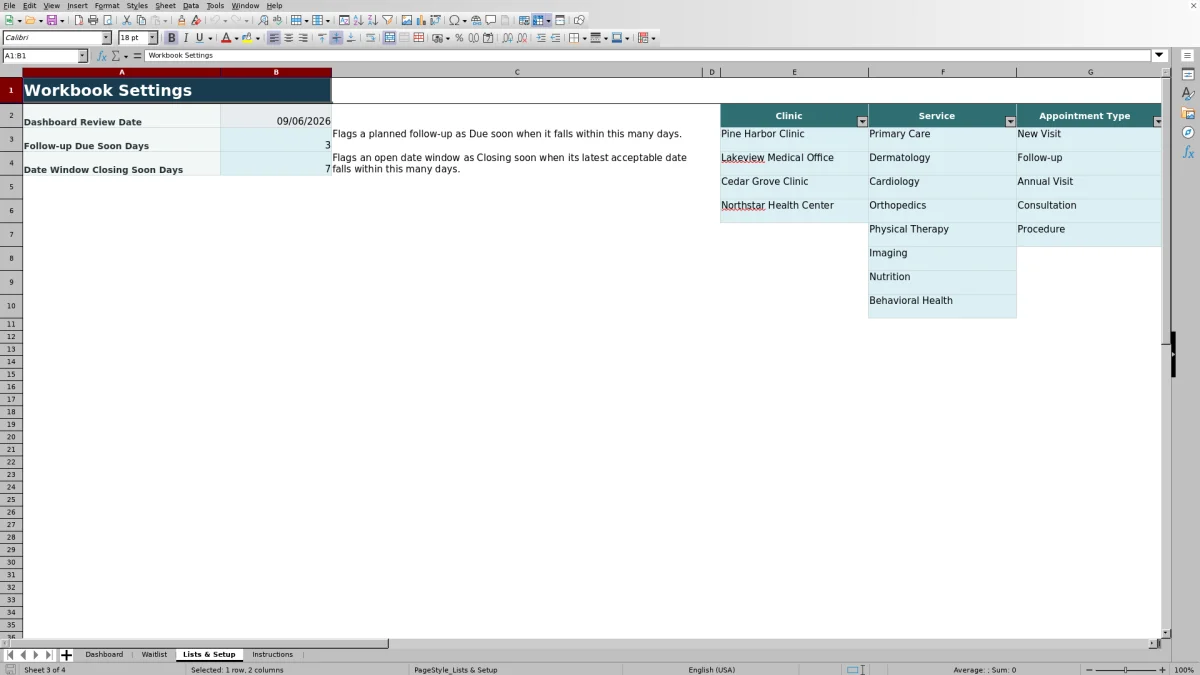Go to last sheet tab arrow

[x=49, y=655]
